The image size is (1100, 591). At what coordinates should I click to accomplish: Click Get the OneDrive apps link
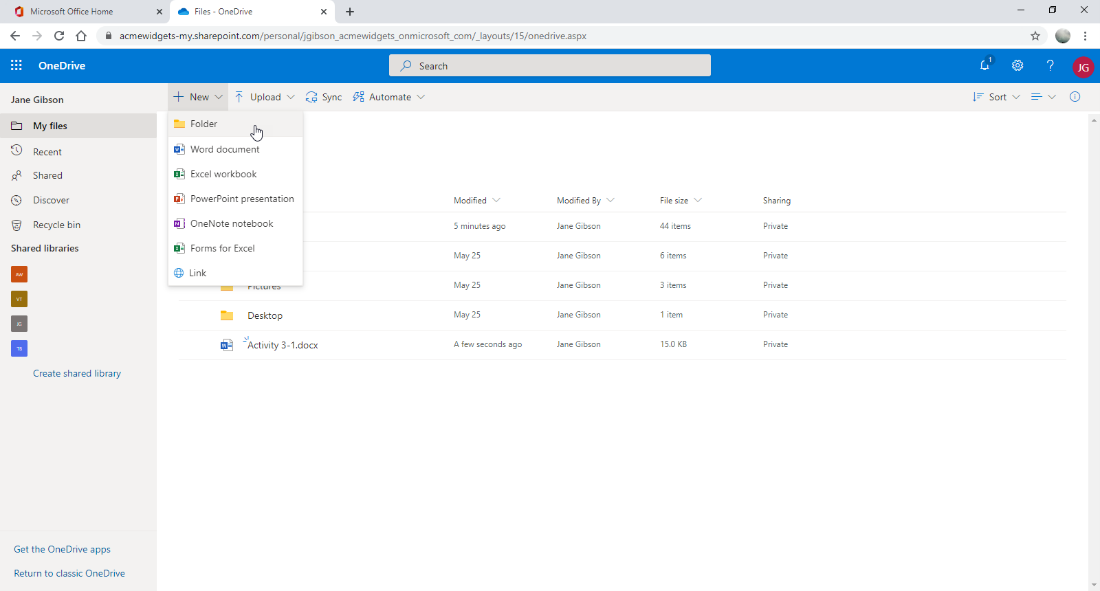tap(62, 550)
